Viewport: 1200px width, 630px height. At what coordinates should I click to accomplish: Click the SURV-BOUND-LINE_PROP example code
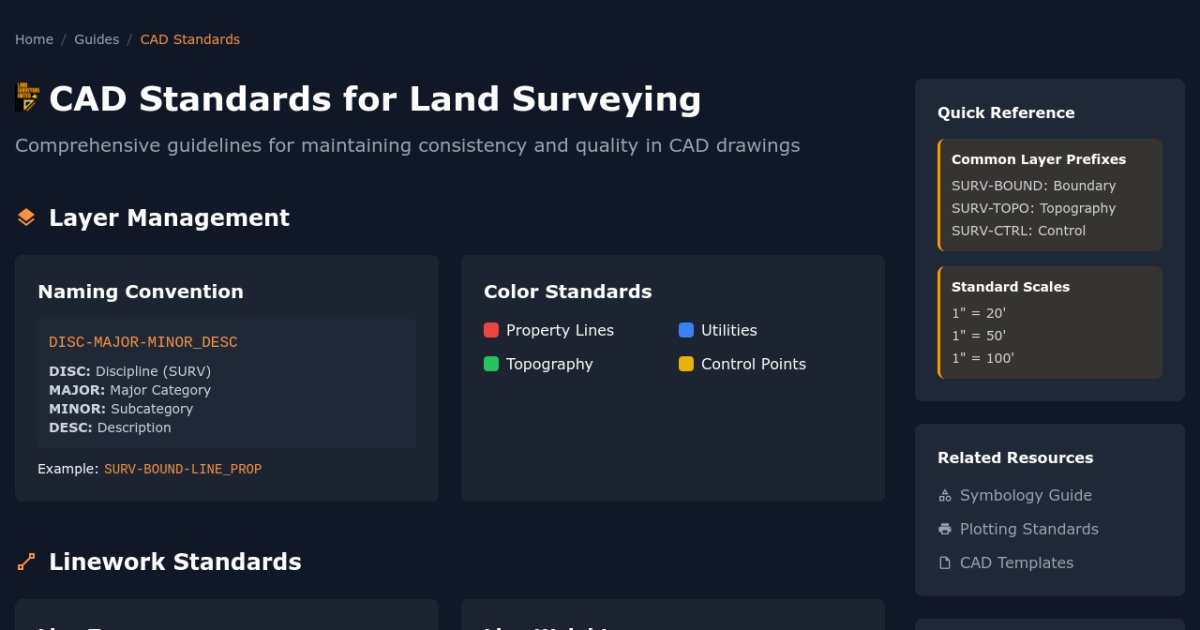(x=183, y=469)
